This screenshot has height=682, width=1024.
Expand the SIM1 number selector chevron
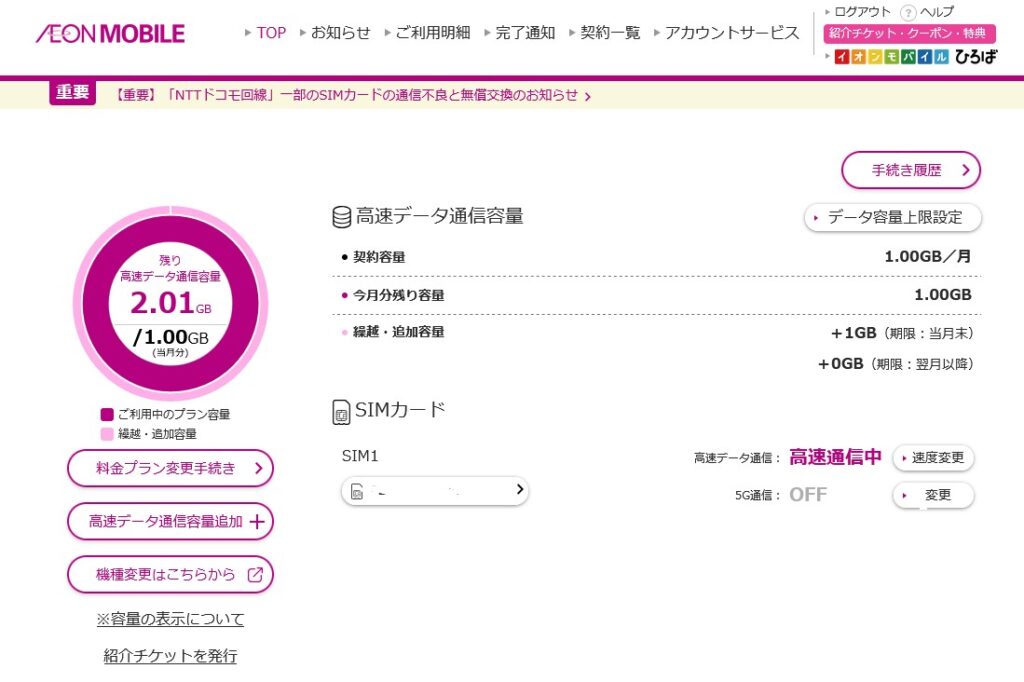click(519, 490)
